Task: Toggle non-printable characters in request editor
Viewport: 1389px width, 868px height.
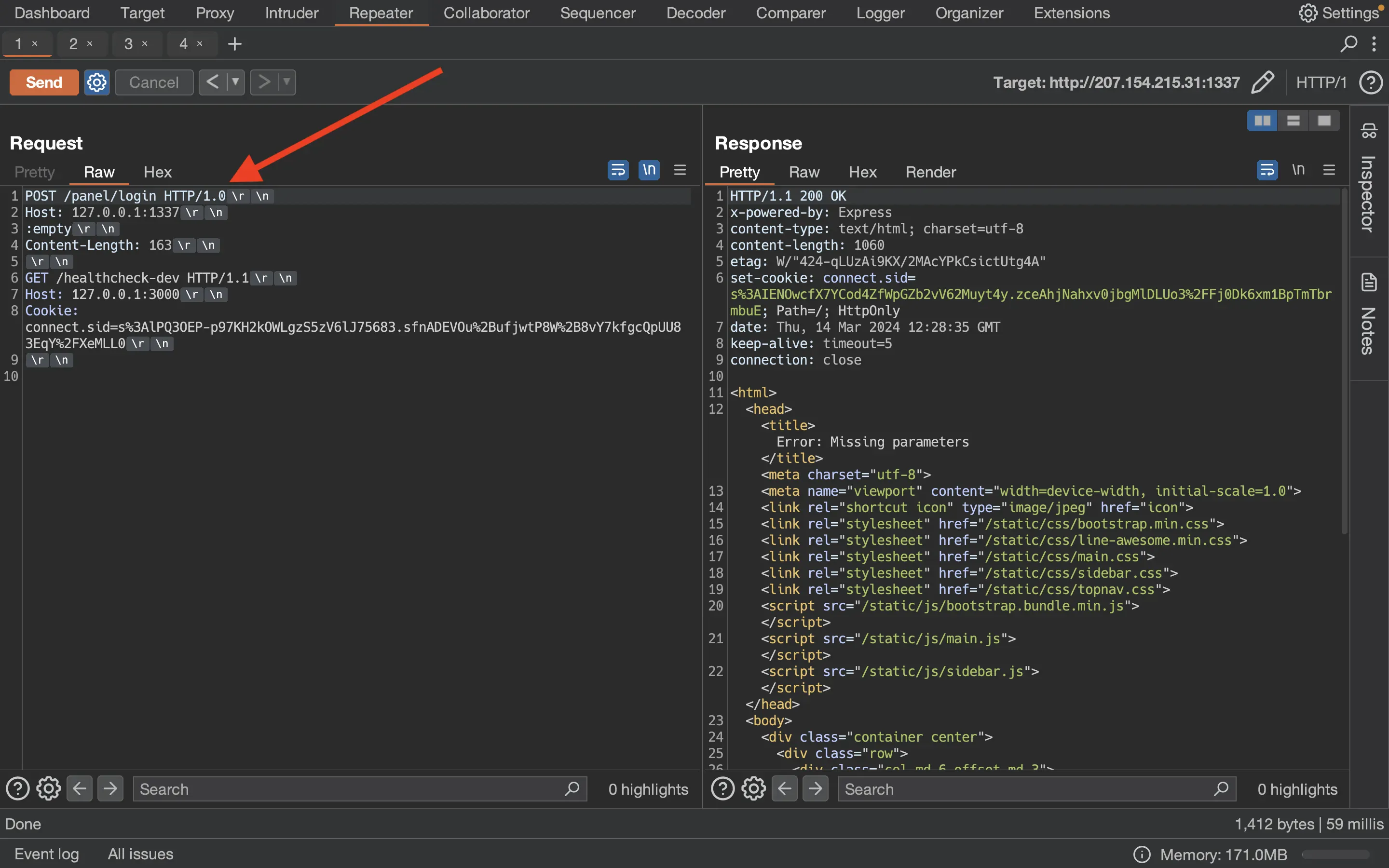Action: click(x=649, y=170)
